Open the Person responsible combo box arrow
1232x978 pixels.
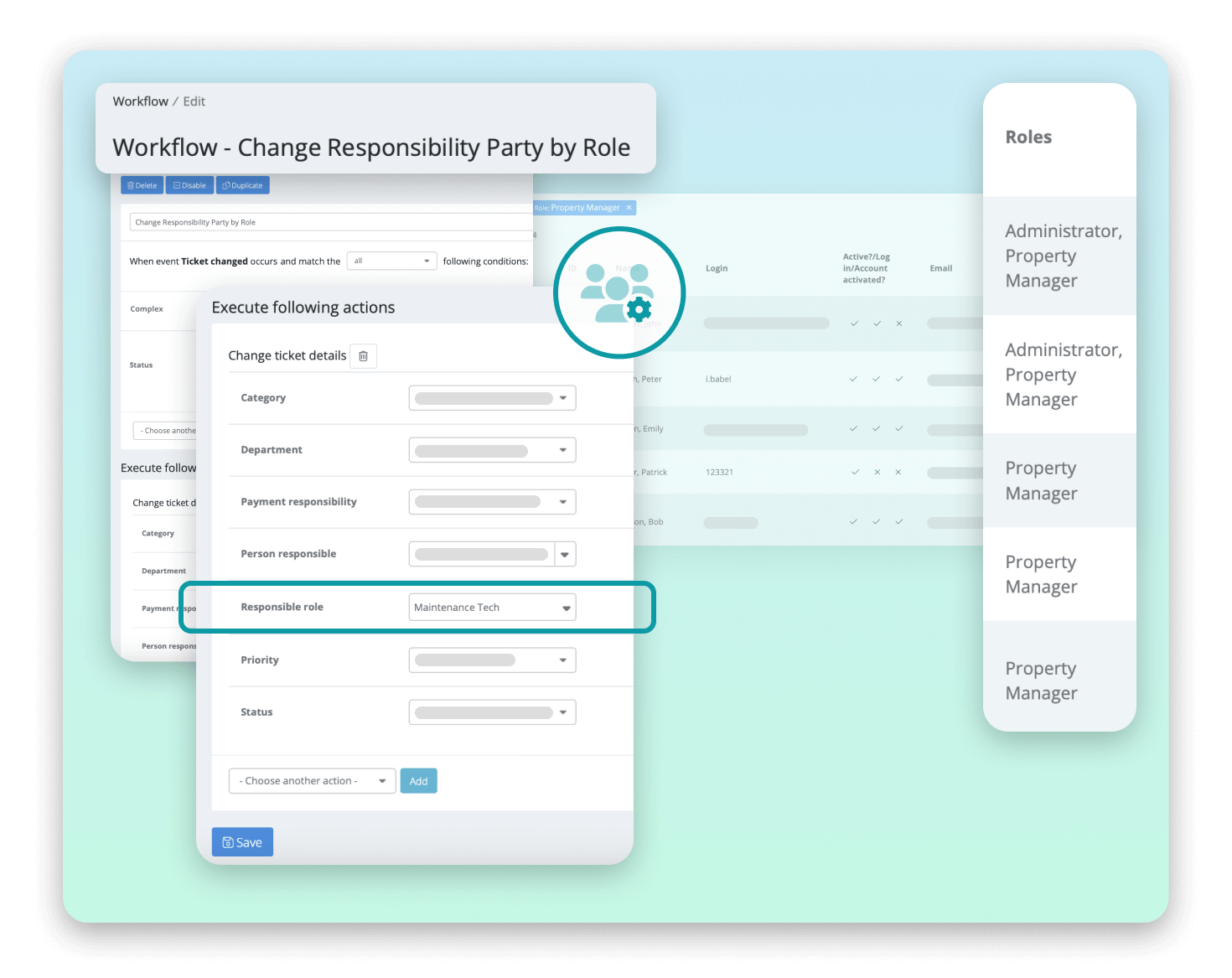click(x=565, y=554)
